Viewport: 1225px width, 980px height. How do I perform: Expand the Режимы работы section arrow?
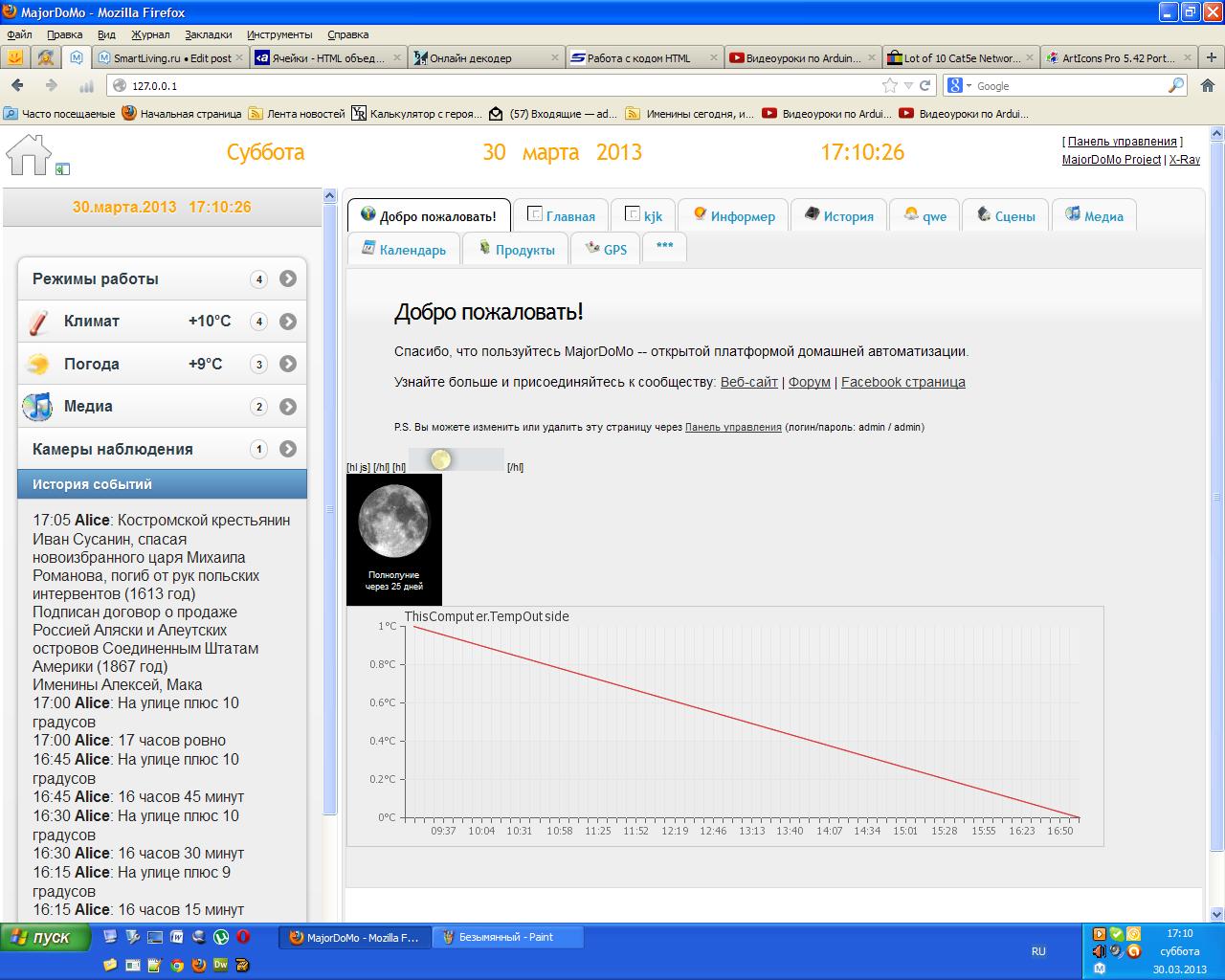[288, 279]
